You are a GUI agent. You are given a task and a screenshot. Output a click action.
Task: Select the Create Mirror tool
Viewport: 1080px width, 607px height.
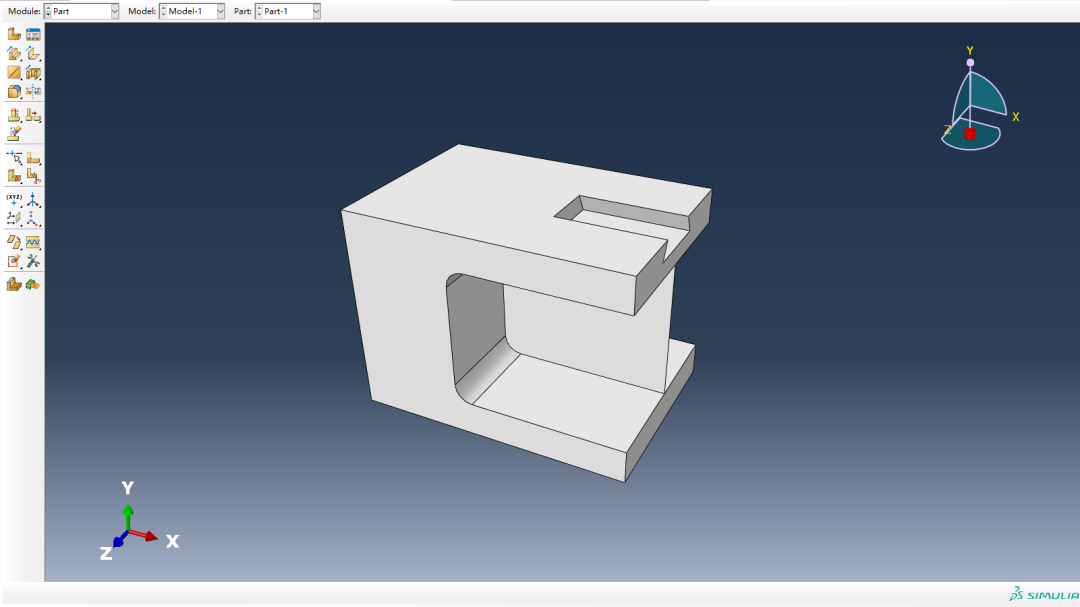click(x=33, y=91)
